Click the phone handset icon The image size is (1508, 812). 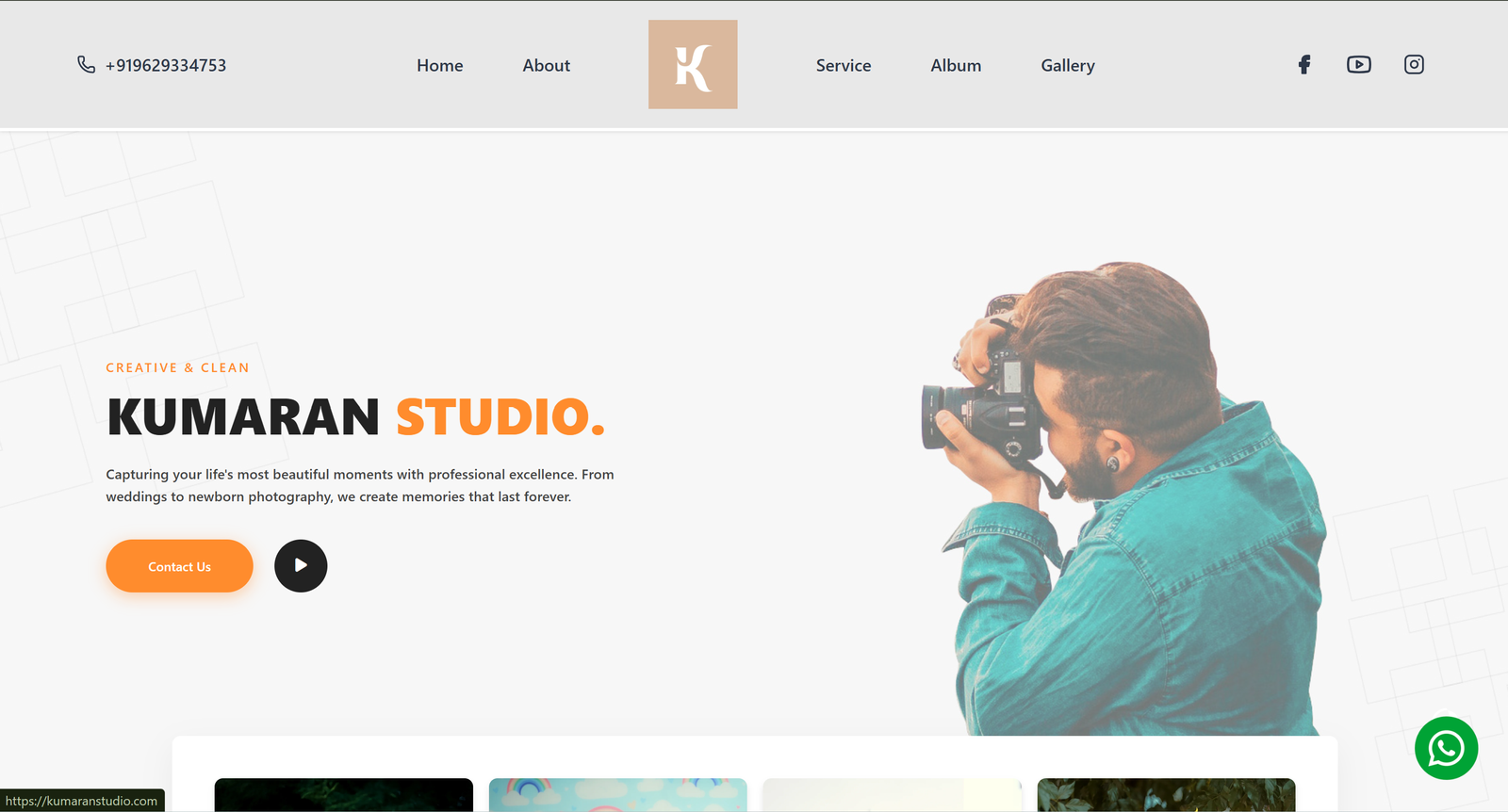coord(86,64)
